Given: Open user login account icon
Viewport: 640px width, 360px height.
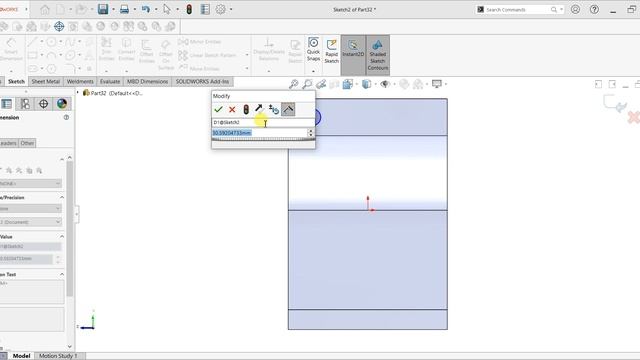Looking at the screenshot, I should (576, 9).
